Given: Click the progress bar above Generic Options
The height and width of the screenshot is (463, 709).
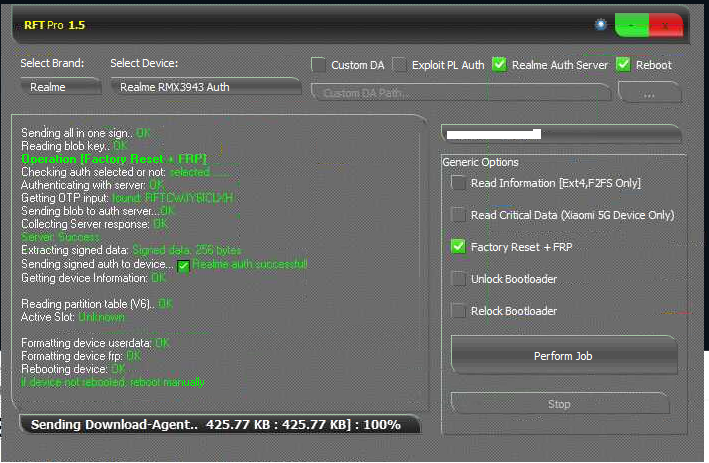Looking at the screenshot, I should [x=561, y=133].
